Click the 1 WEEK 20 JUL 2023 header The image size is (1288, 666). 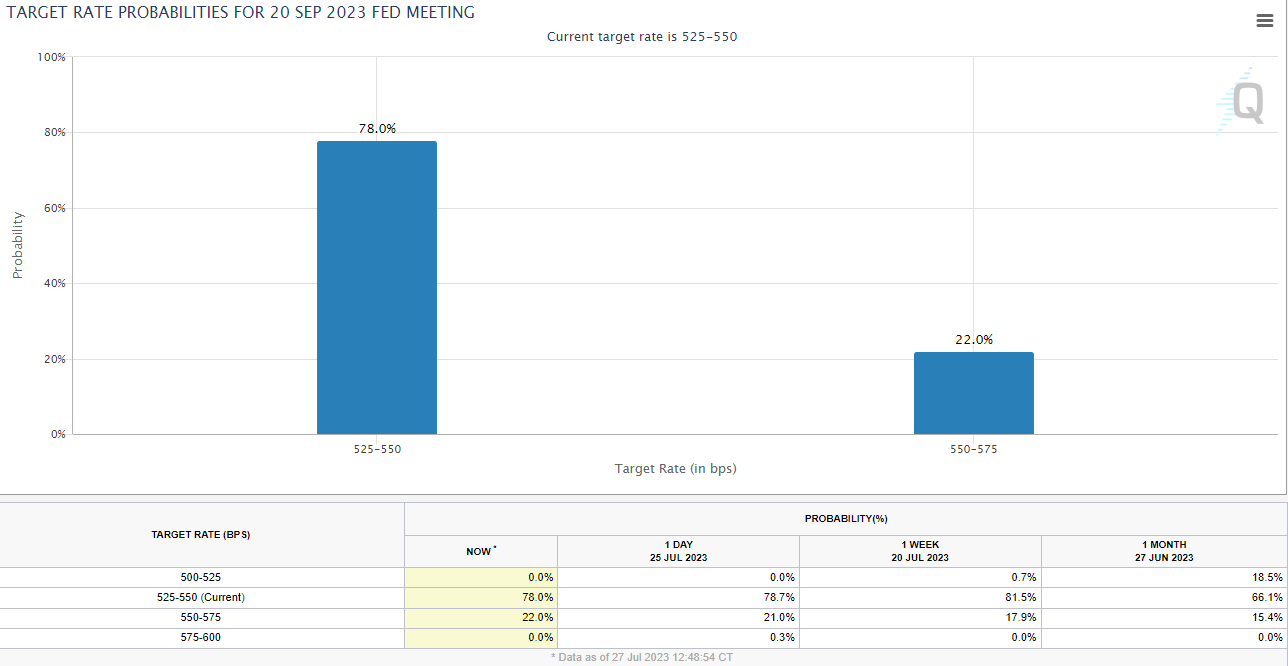[919, 551]
